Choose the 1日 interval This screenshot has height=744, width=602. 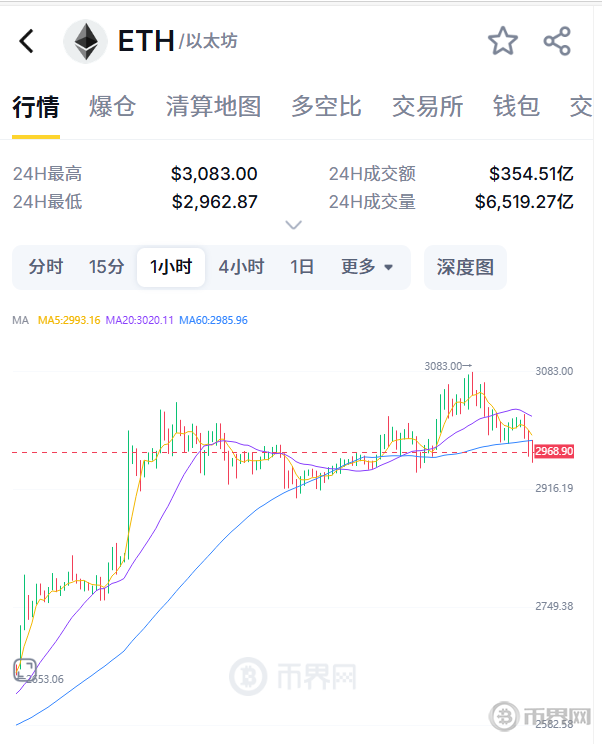pyautogui.click(x=302, y=267)
